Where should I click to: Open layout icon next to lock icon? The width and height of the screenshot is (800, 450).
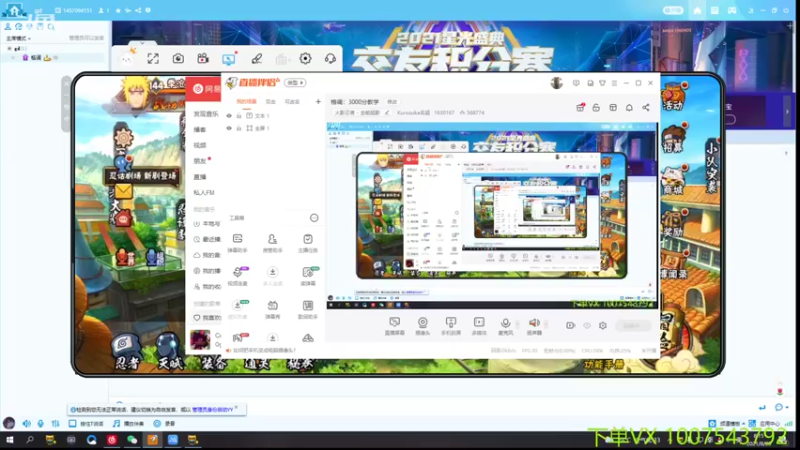[613, 108]
